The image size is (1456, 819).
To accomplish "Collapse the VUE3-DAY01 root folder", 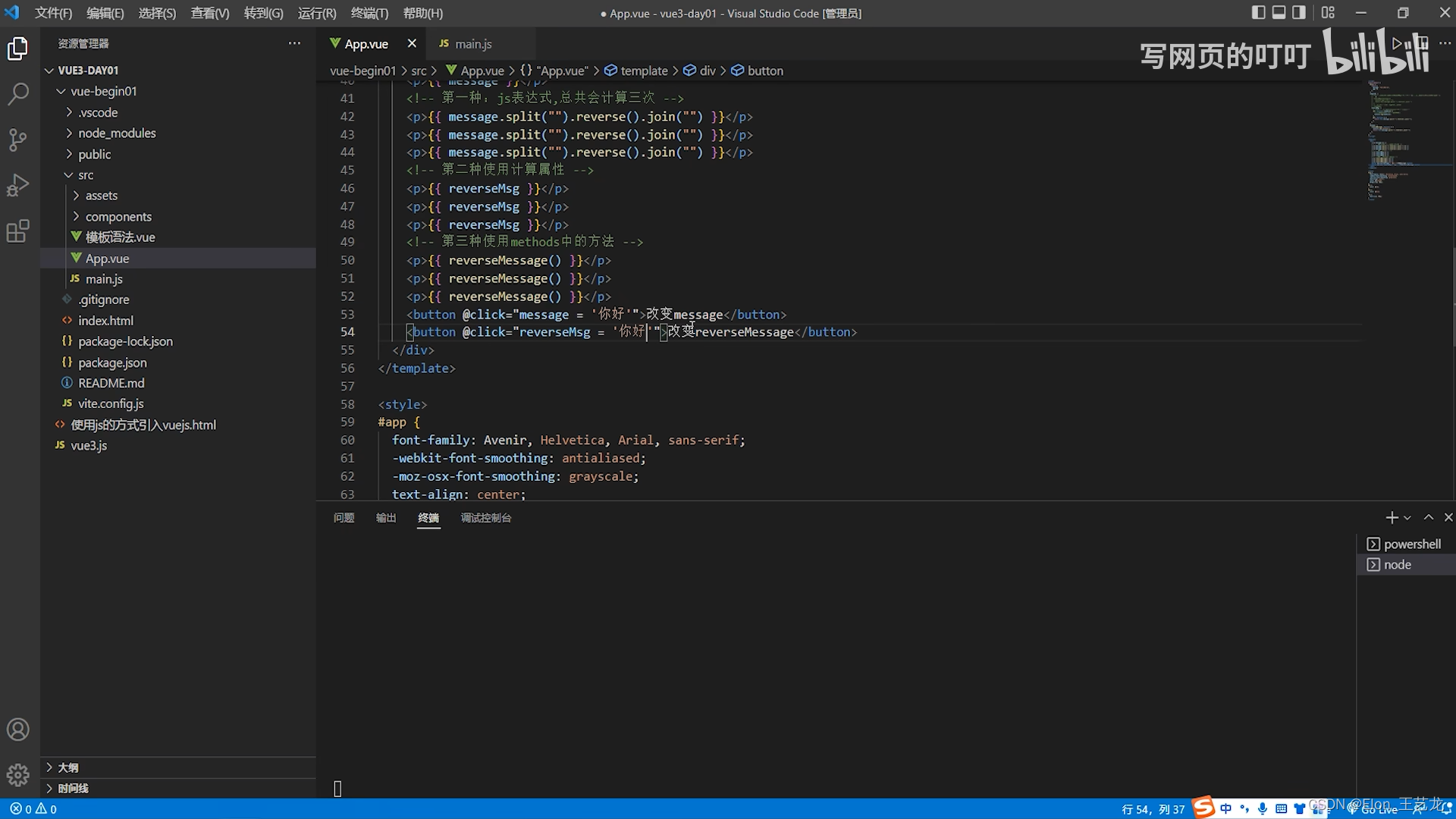I will pyautogui.click(x=178, y=70).
